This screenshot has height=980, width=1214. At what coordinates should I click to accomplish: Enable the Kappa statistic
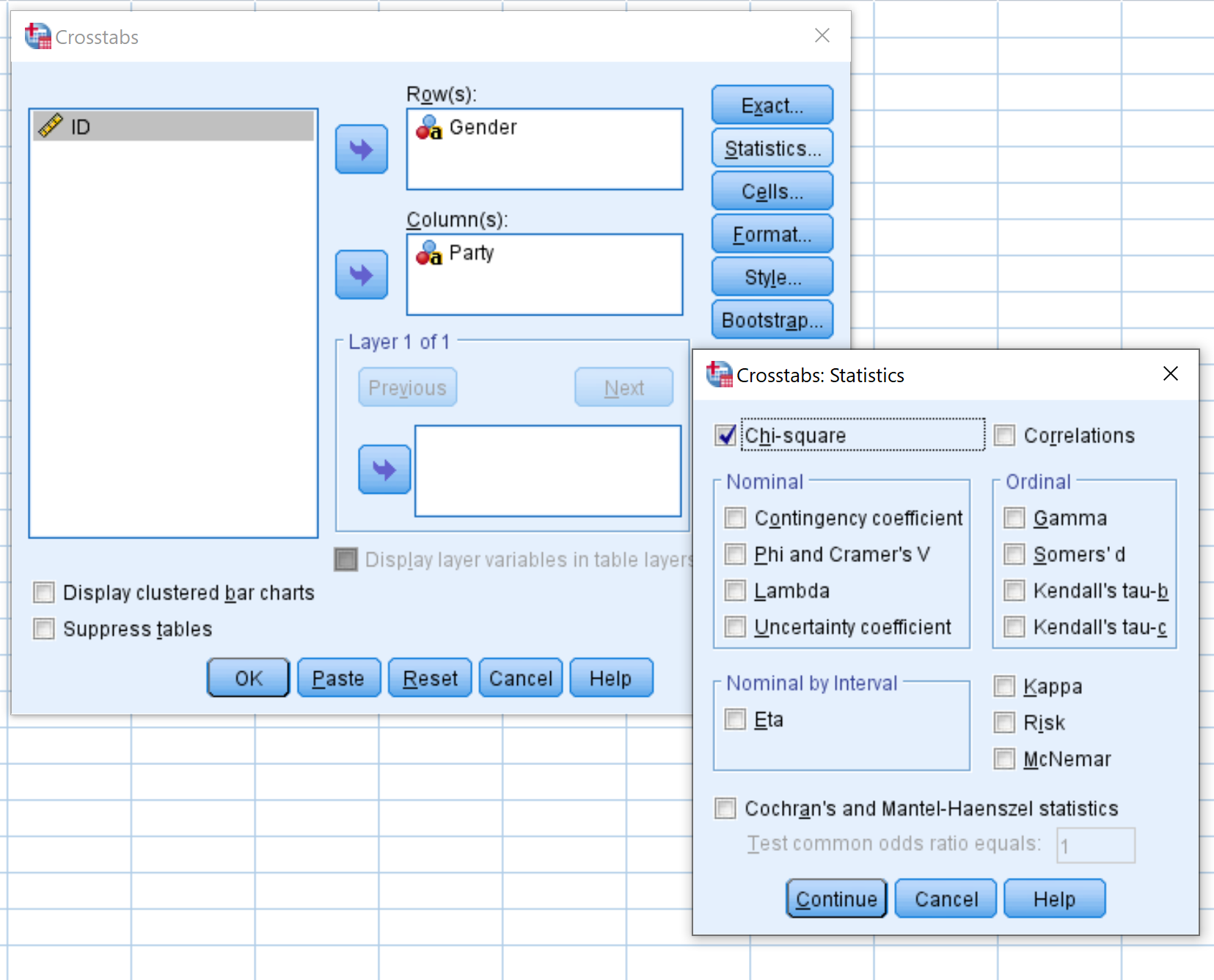click(1004, 686)
